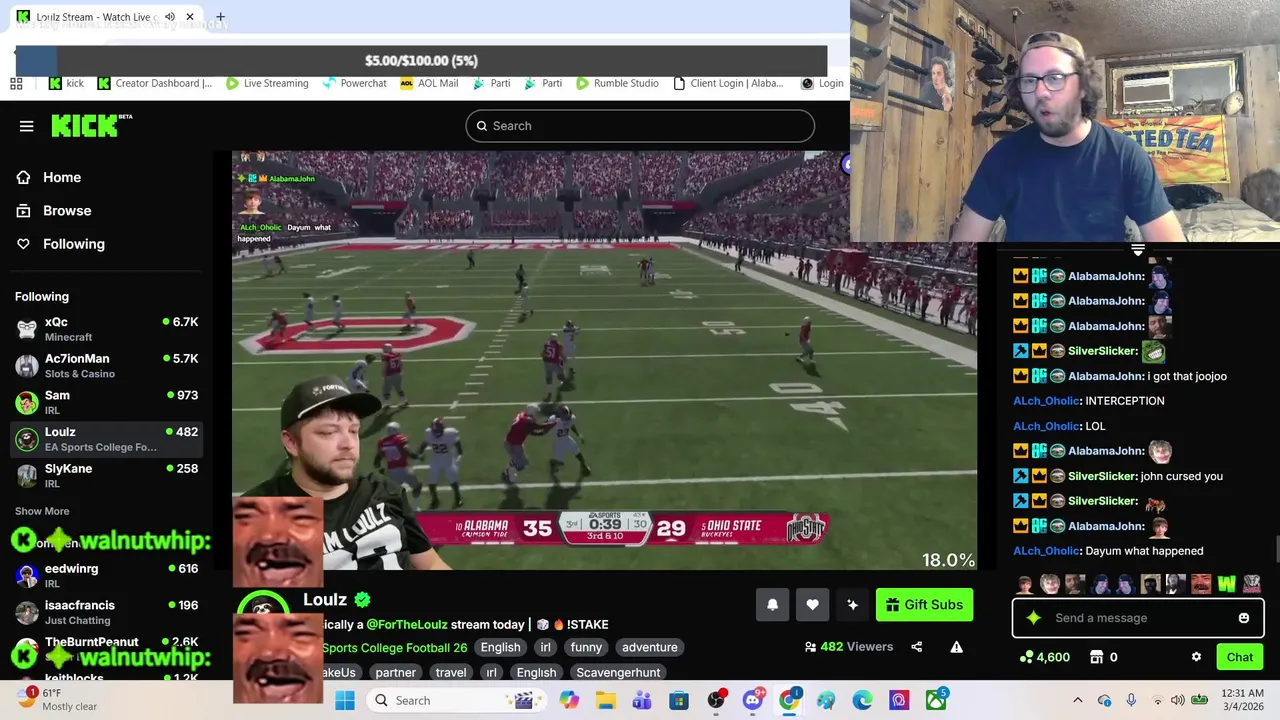Image resolution: width=1280 pixels, height=720 pixels.
Task: Click ALch_Oholic's INTERCEPTION chat message
Action: [x=1125, y=401]
